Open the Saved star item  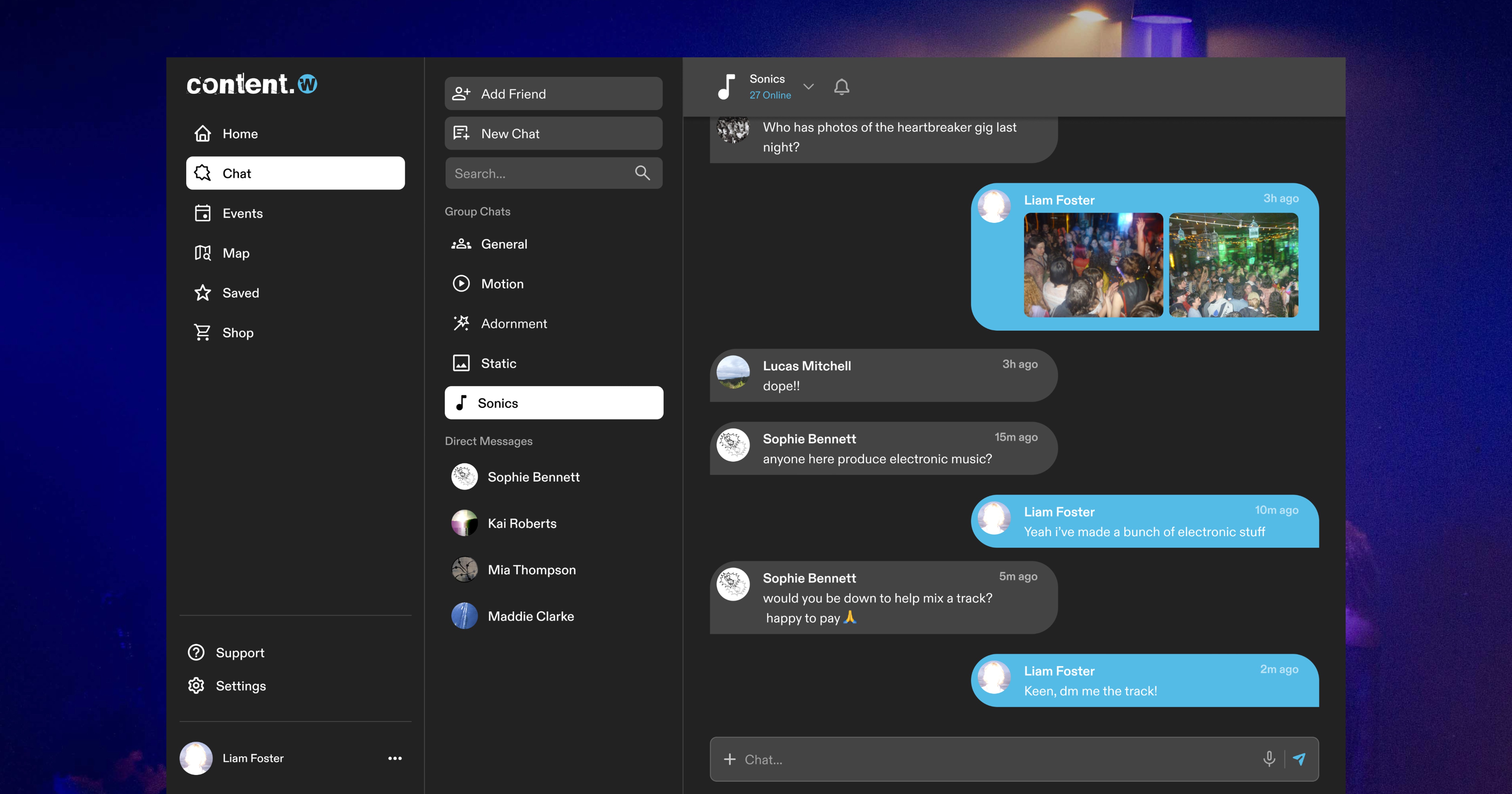tap(240, 293)
